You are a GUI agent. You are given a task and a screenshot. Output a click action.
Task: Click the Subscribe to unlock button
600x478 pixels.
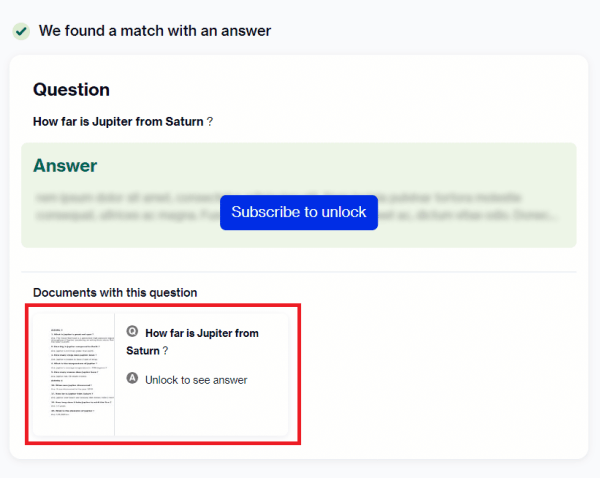pos(299,212)
